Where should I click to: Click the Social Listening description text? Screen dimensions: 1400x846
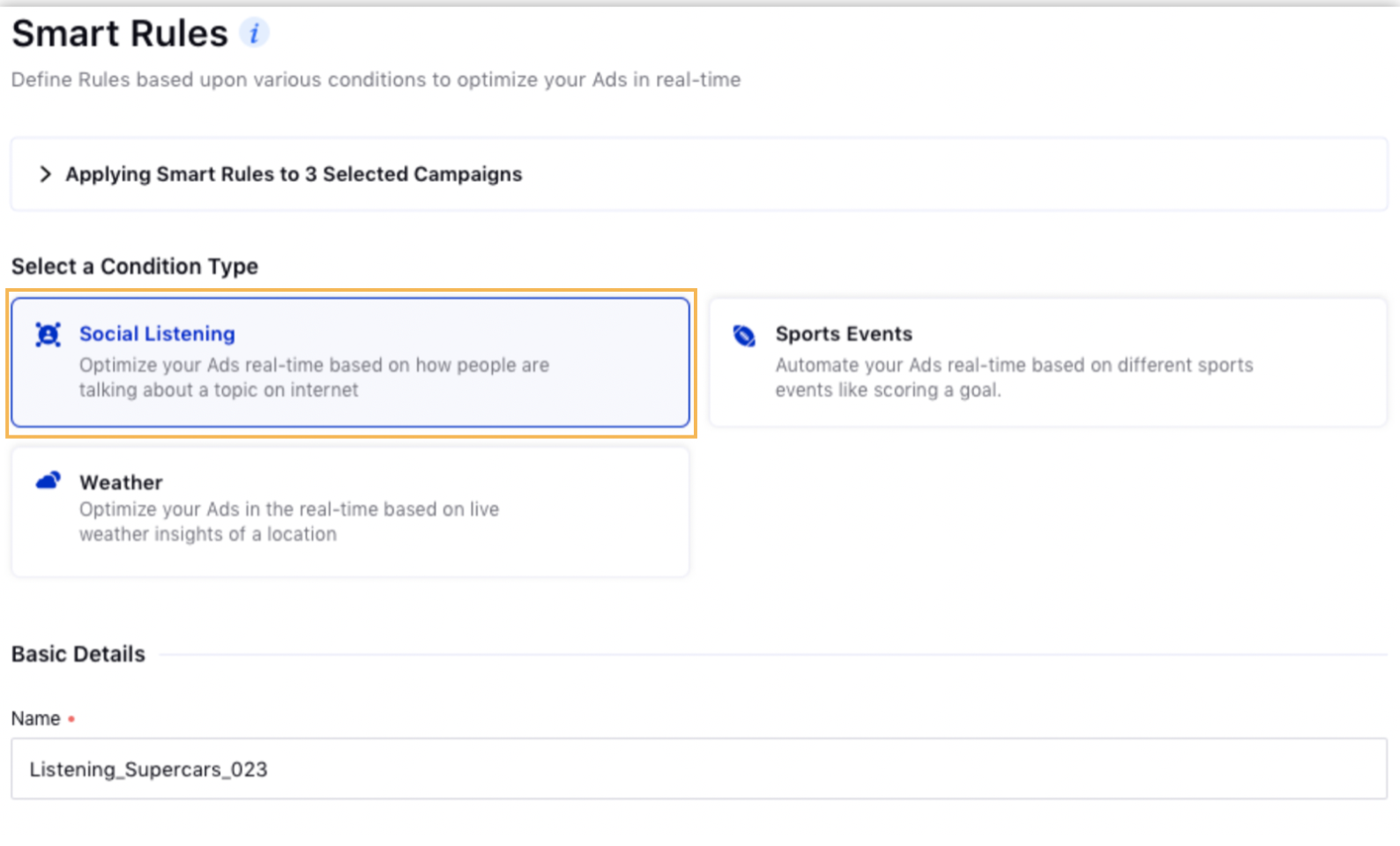pyautogui.click(x=314, y=377)
